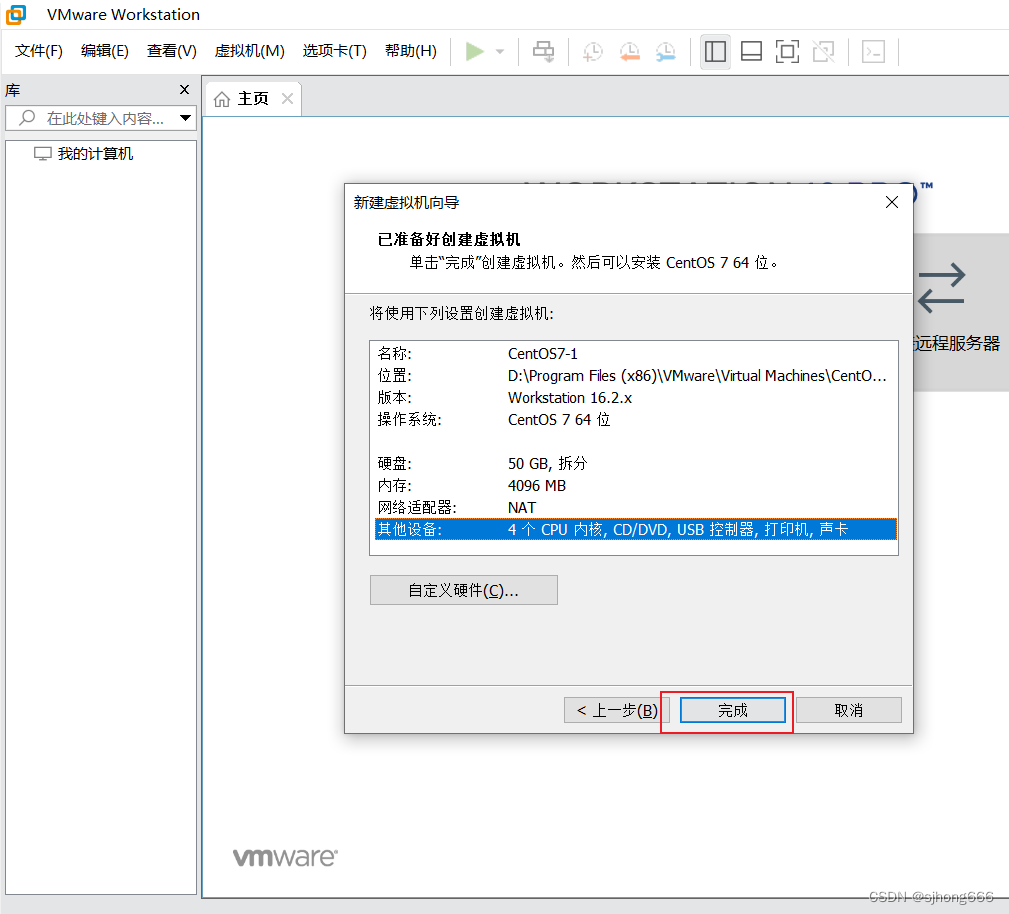The height and width of the screenshot is (914, 1009).
Task: Close the 主页 tab
Action: [288, 98]
